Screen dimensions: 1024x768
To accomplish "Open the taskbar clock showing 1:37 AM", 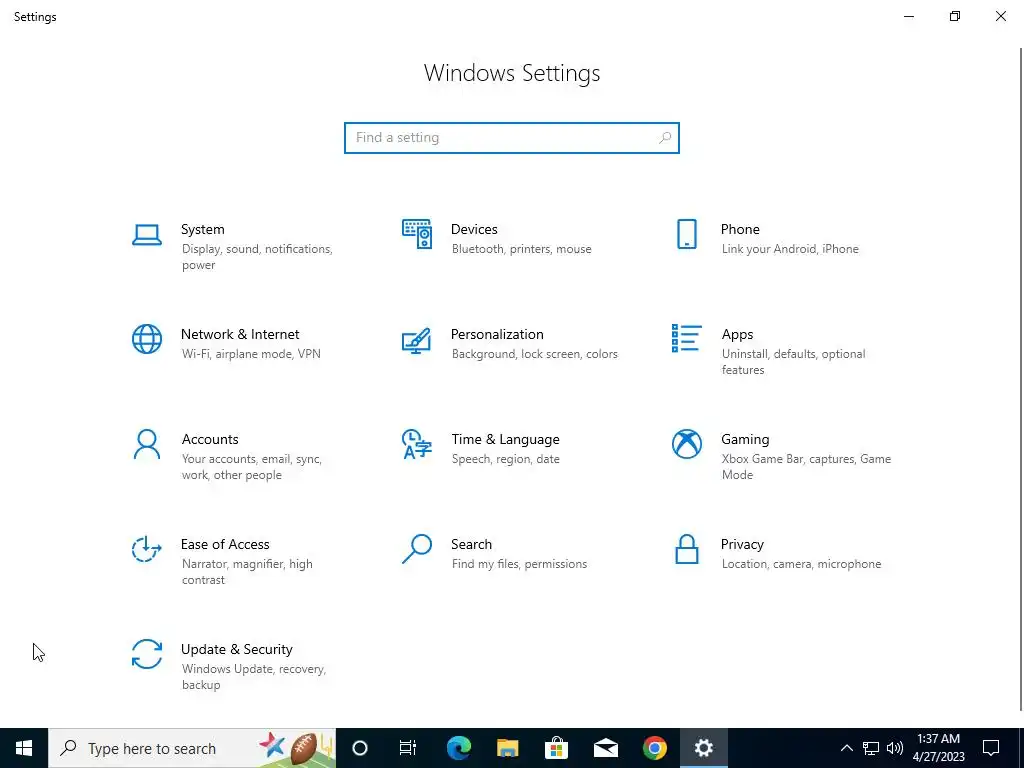I will pos(938,748).
